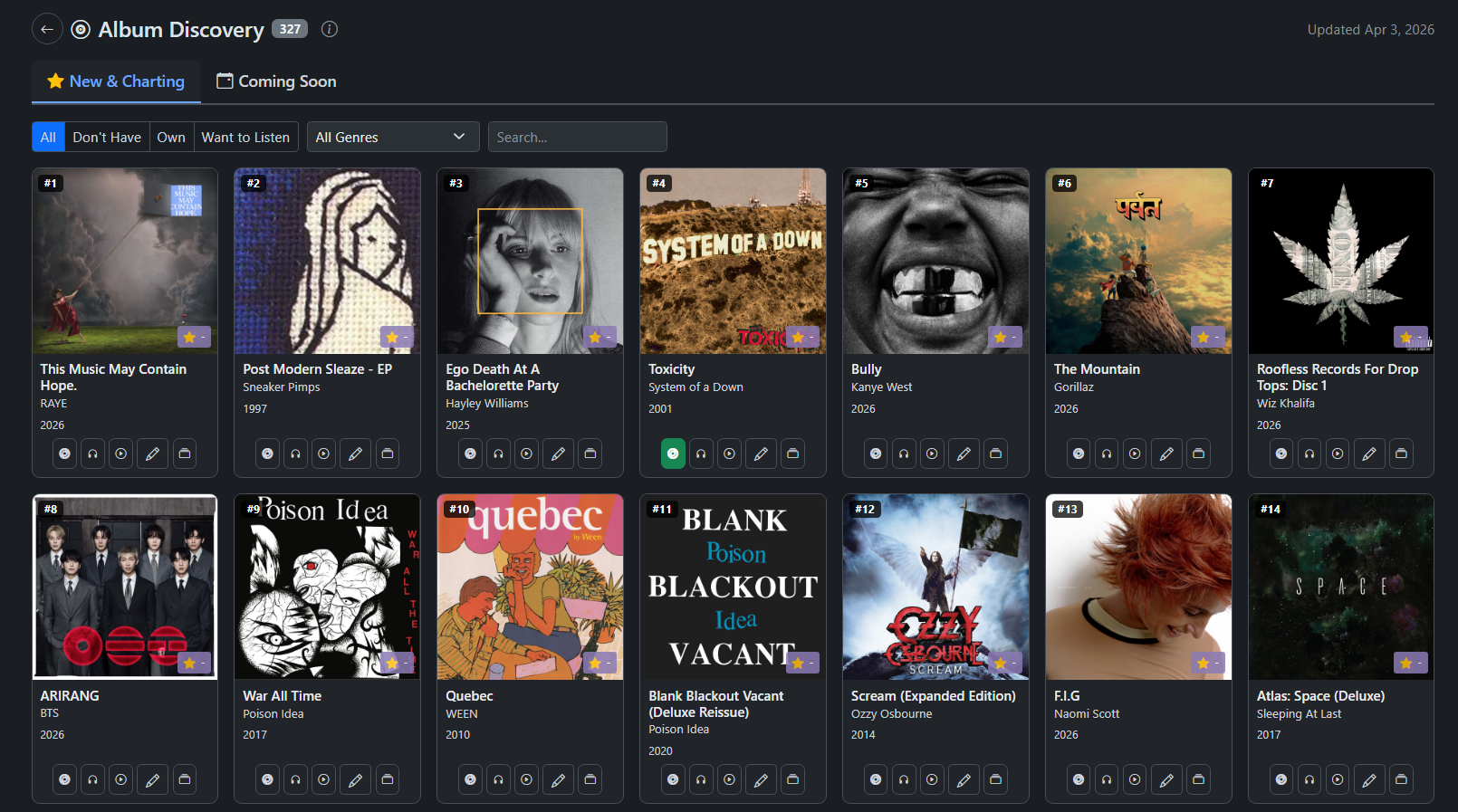Click the 327 album count badge
This screenshot has width=1458, height=812.
[290, 29]
